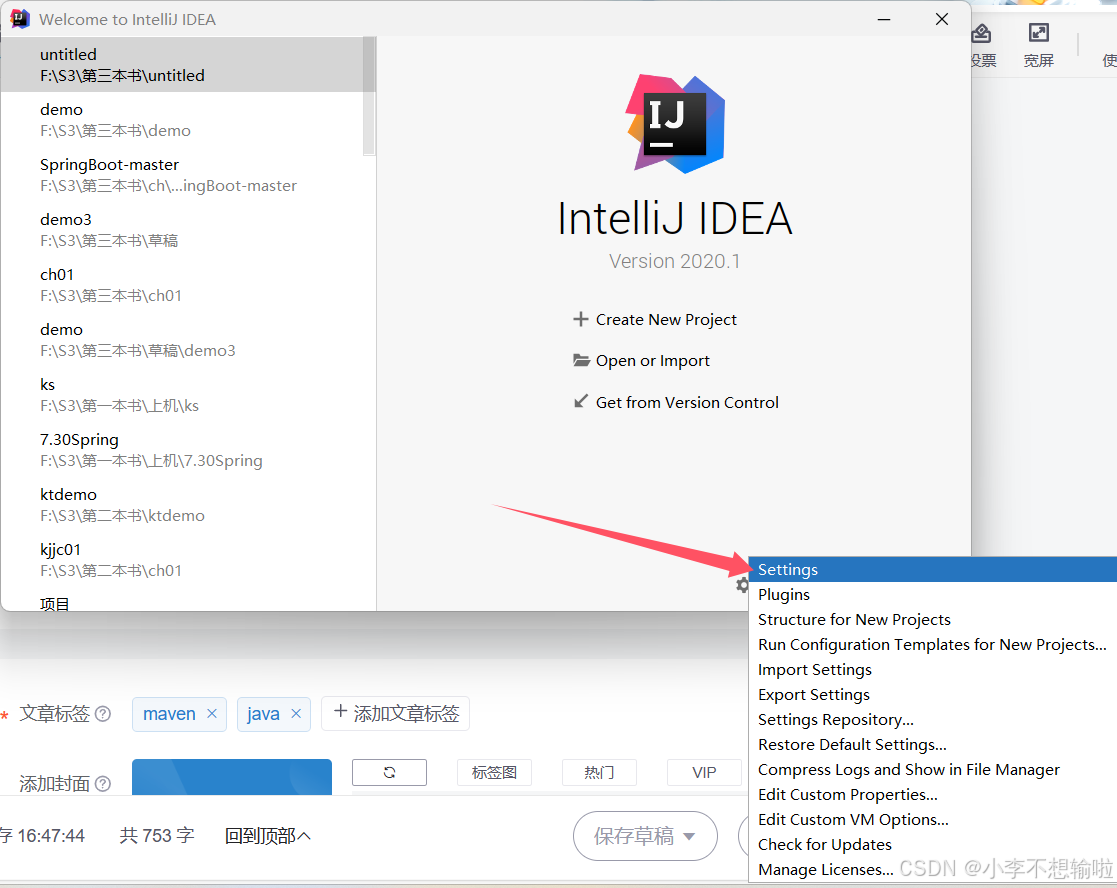Image resolution: width=1117 pixels, height=888 pixels.
Task: Click the help icon next to 文章标签
Action: (x=103, y=714)
